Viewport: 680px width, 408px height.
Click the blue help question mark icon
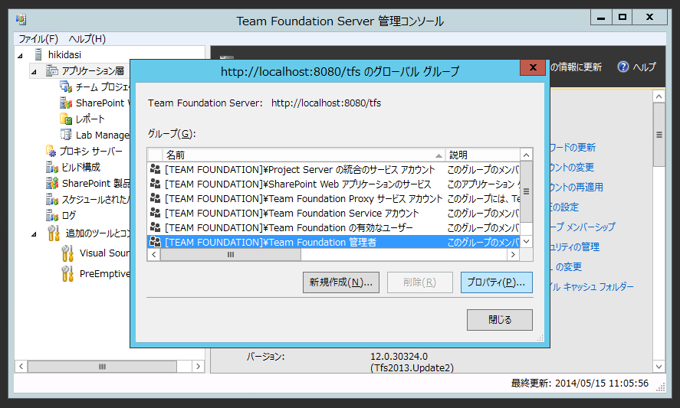pos(623,67)
